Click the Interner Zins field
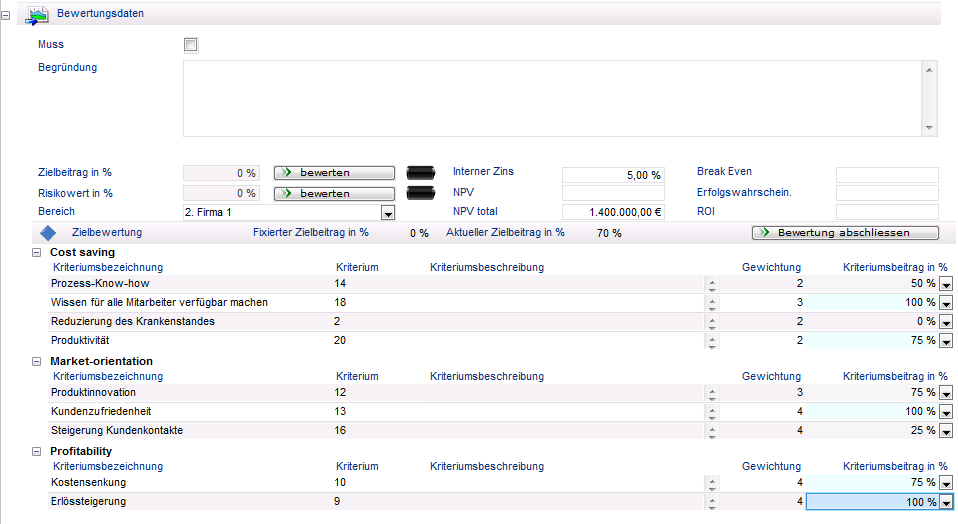The height and width of the screenshot is (524, 958). point(613,175)
